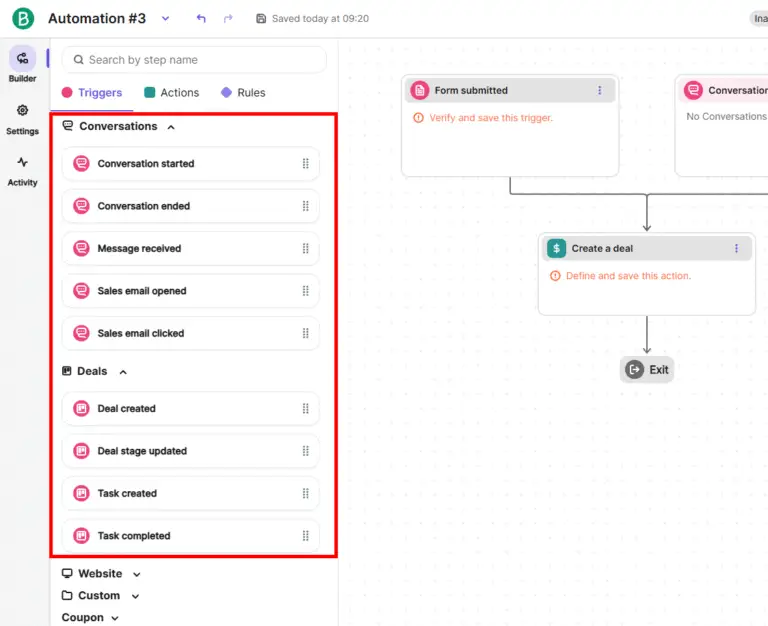Click drag handle on Conversation started
The height and width of the screenshot is (626, 768).
[x=306, y=164]
